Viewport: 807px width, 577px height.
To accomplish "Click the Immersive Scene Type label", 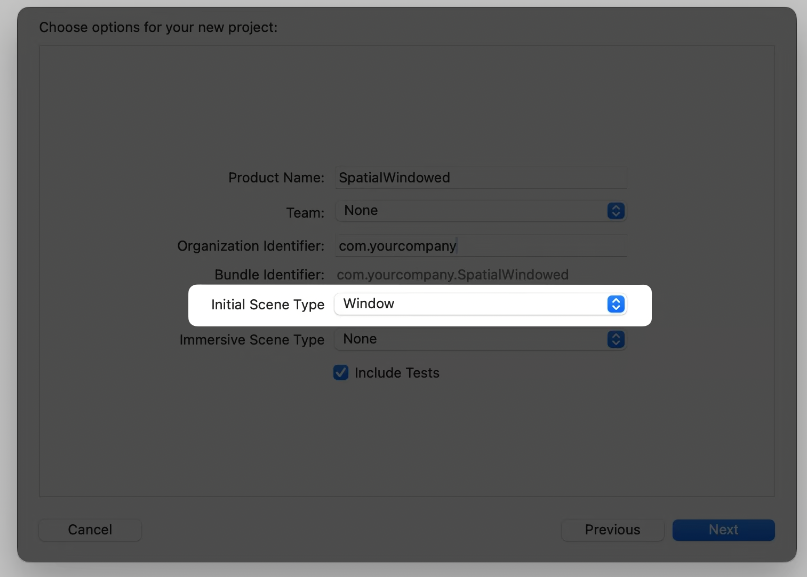I will pyautogui.click(x=252, y=340).
